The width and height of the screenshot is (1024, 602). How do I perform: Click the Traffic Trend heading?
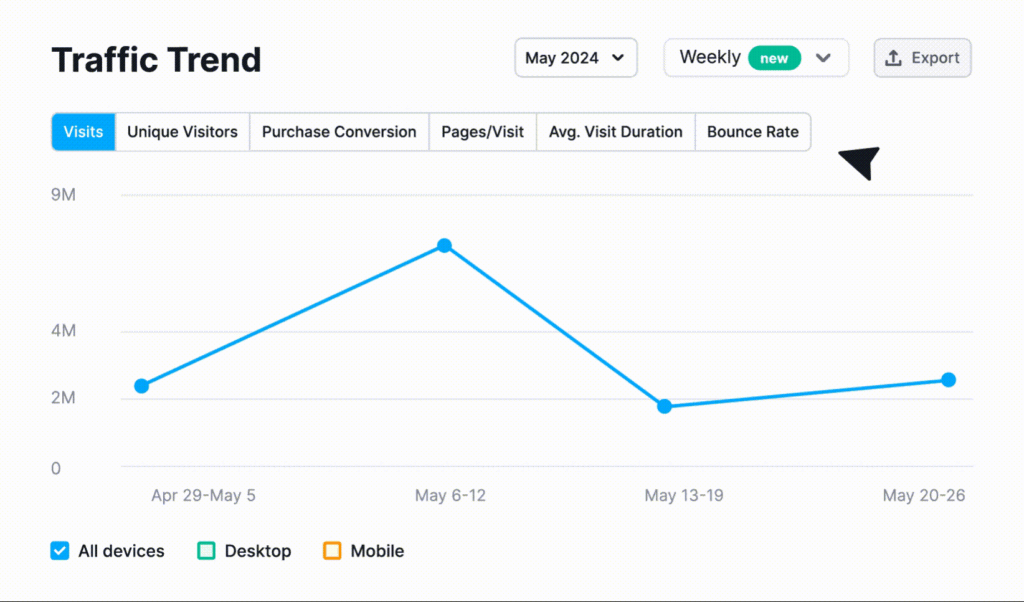156,60
